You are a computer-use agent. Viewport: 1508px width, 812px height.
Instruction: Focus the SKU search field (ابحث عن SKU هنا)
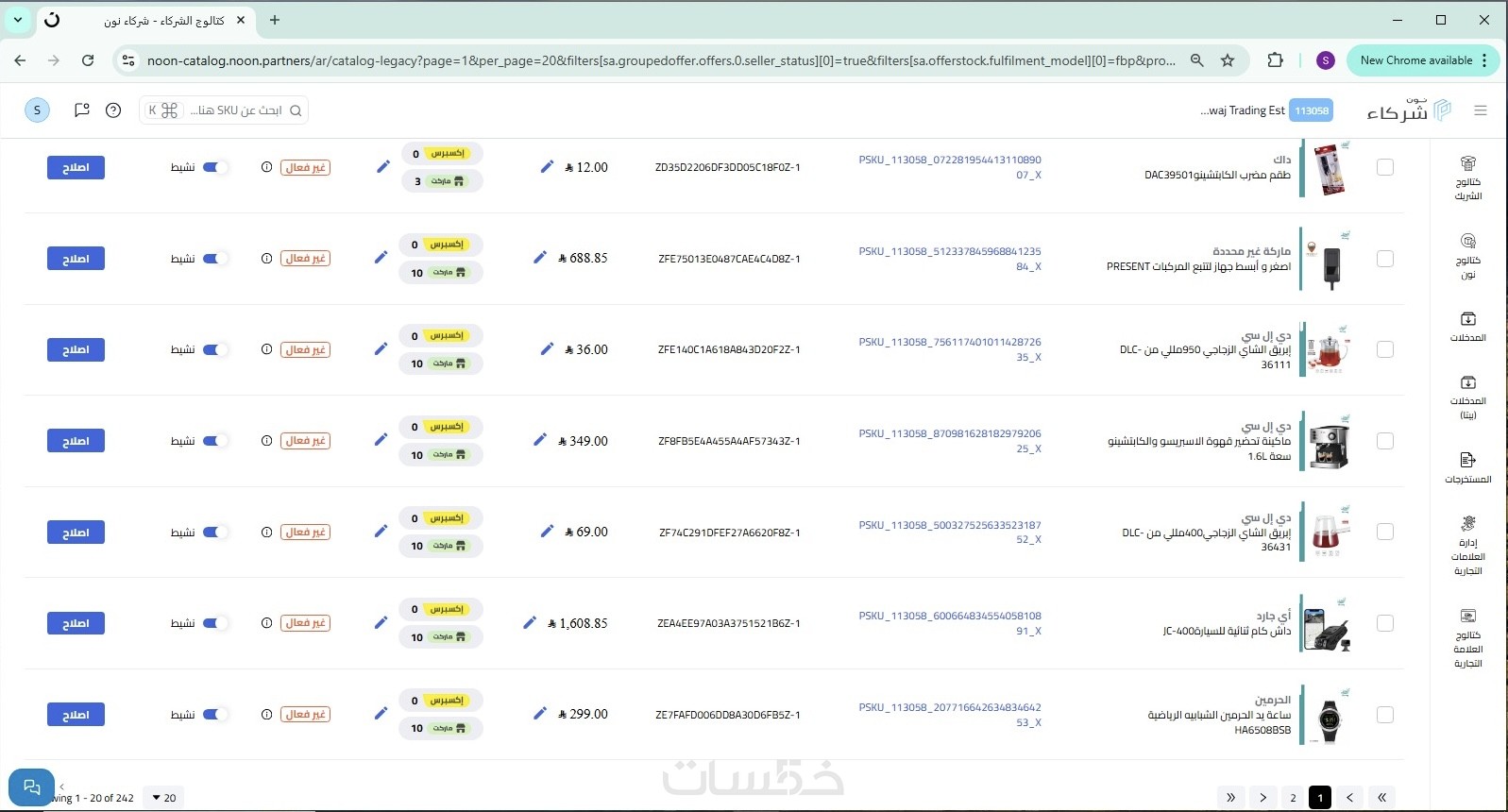point(224,110)
